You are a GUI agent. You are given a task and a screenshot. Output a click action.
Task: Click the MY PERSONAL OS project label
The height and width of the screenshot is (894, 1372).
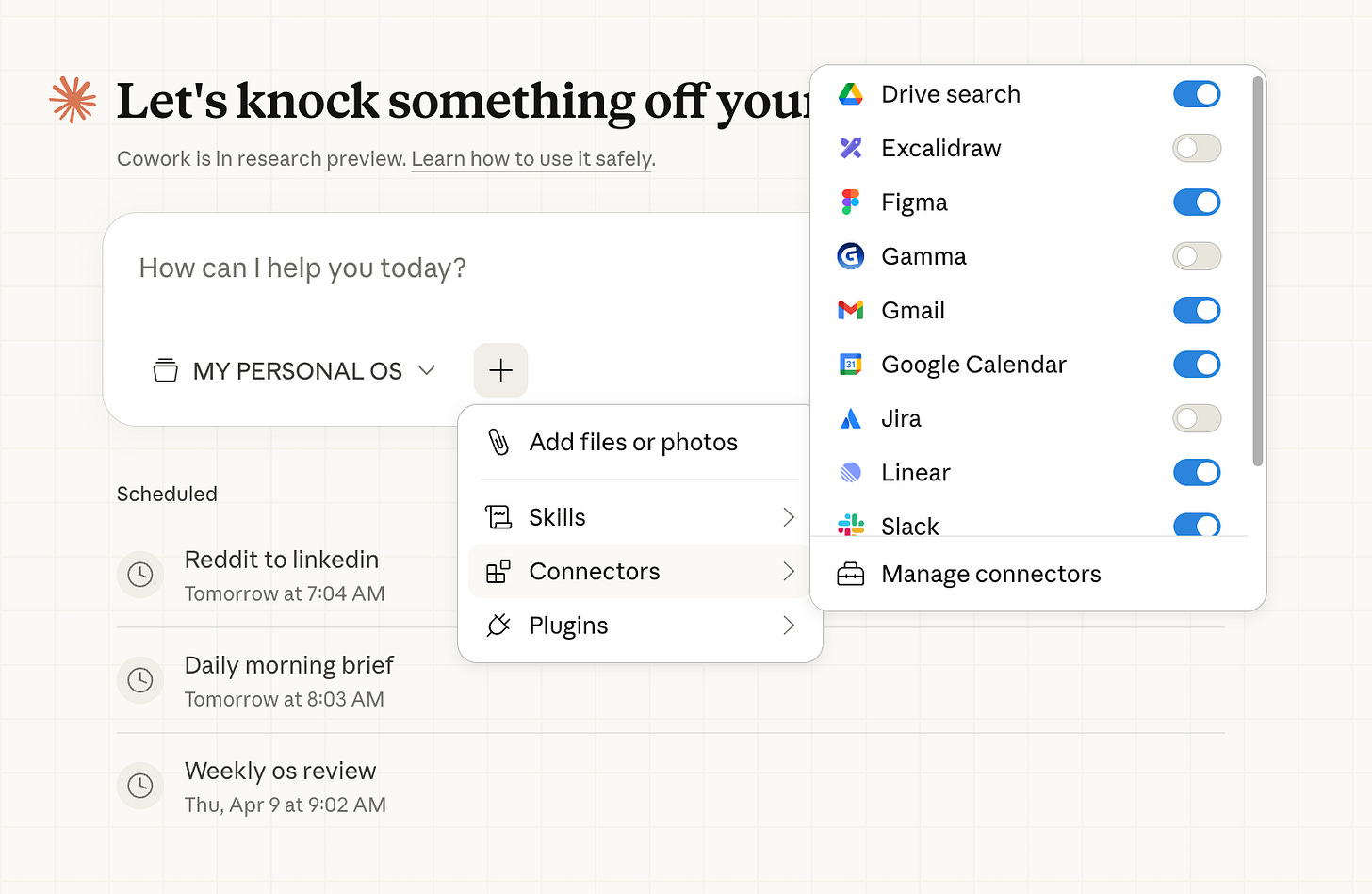[x=298, y=371]
